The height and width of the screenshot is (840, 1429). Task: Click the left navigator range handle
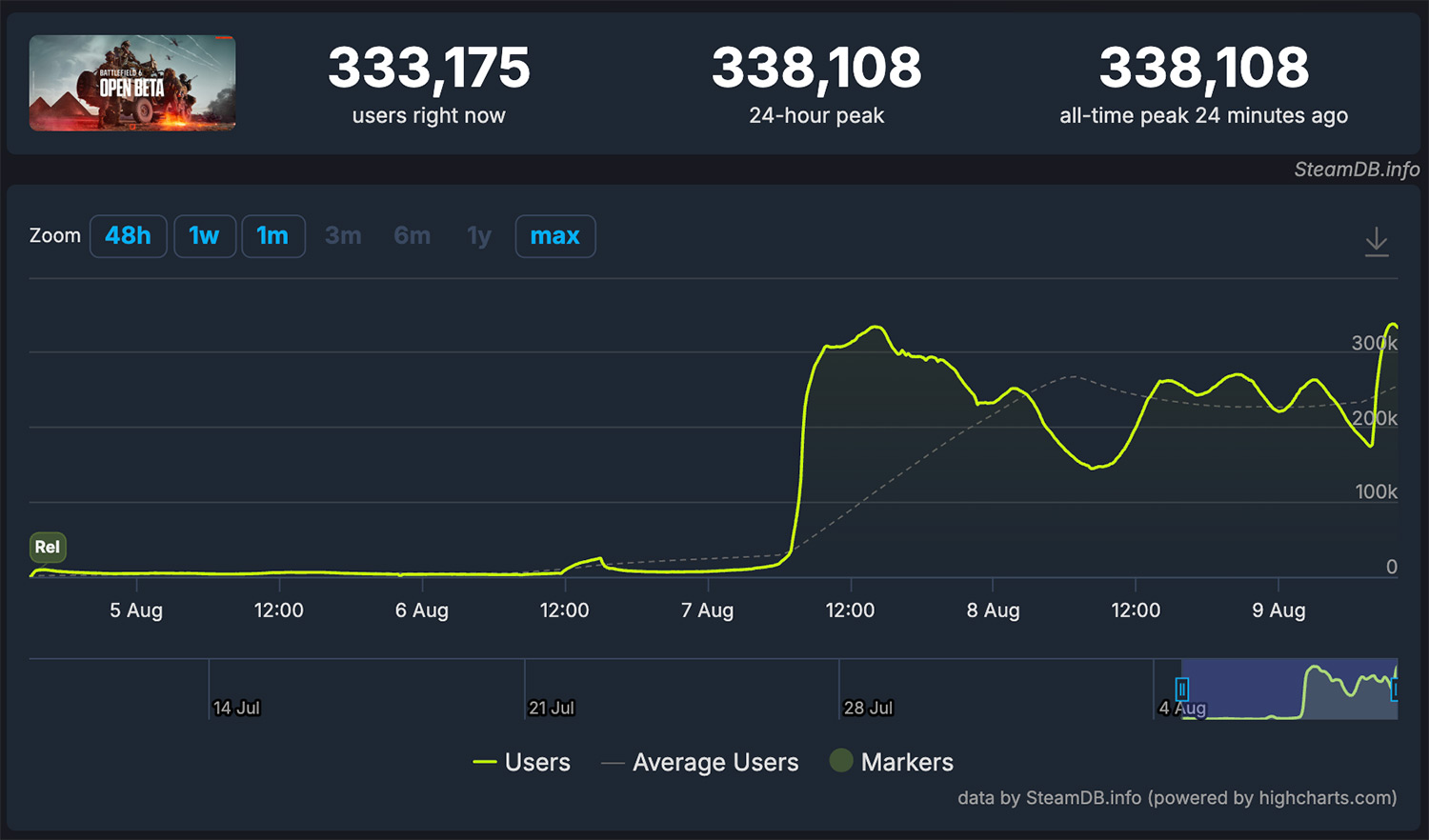[1182, 689]
